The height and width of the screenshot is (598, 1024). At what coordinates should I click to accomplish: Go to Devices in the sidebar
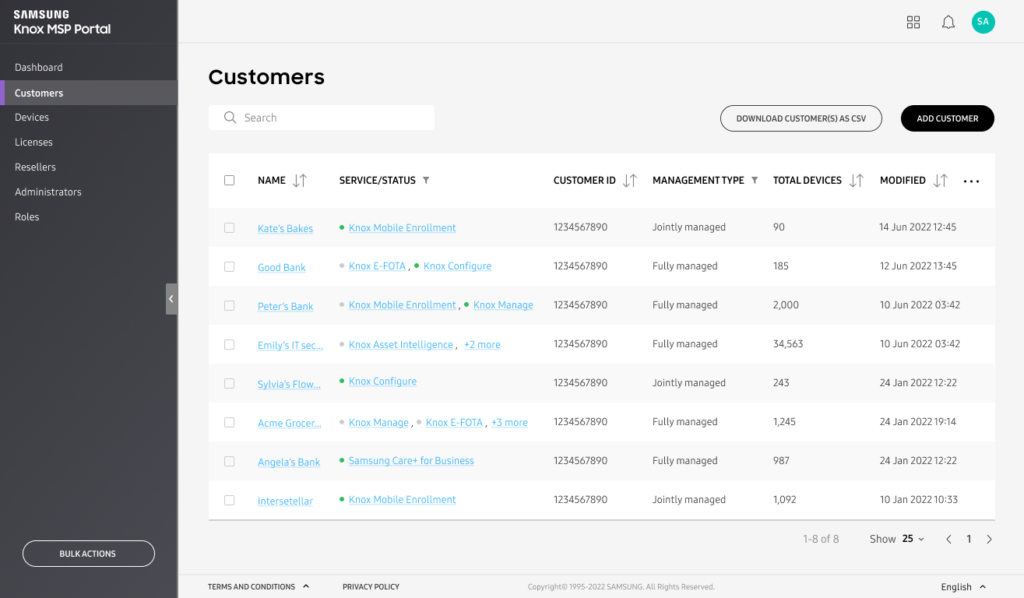coord(31,118)
